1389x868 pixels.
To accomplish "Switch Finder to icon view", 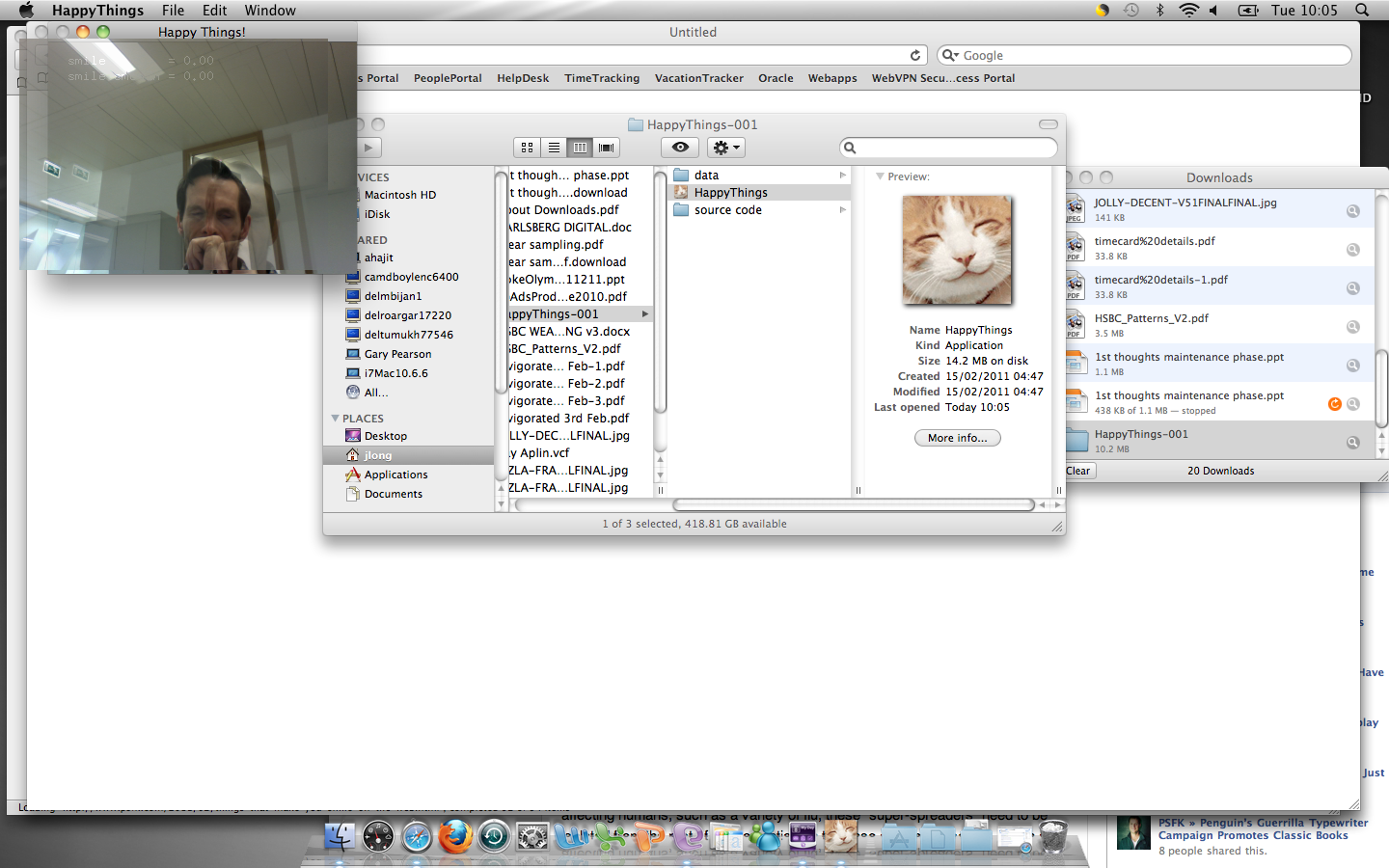I will coord(527,148).
